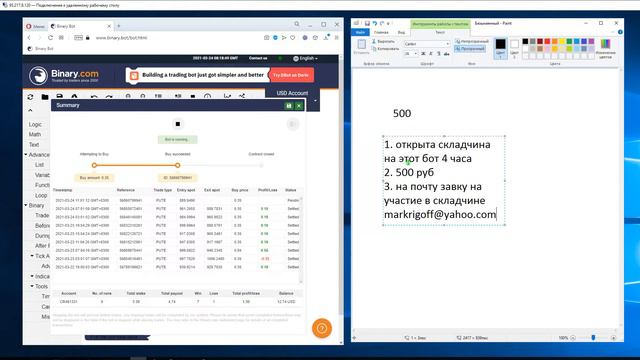Open the font size dropdown in Paint
This screenshot has height=360, width=640.
[x=416, y=53]
